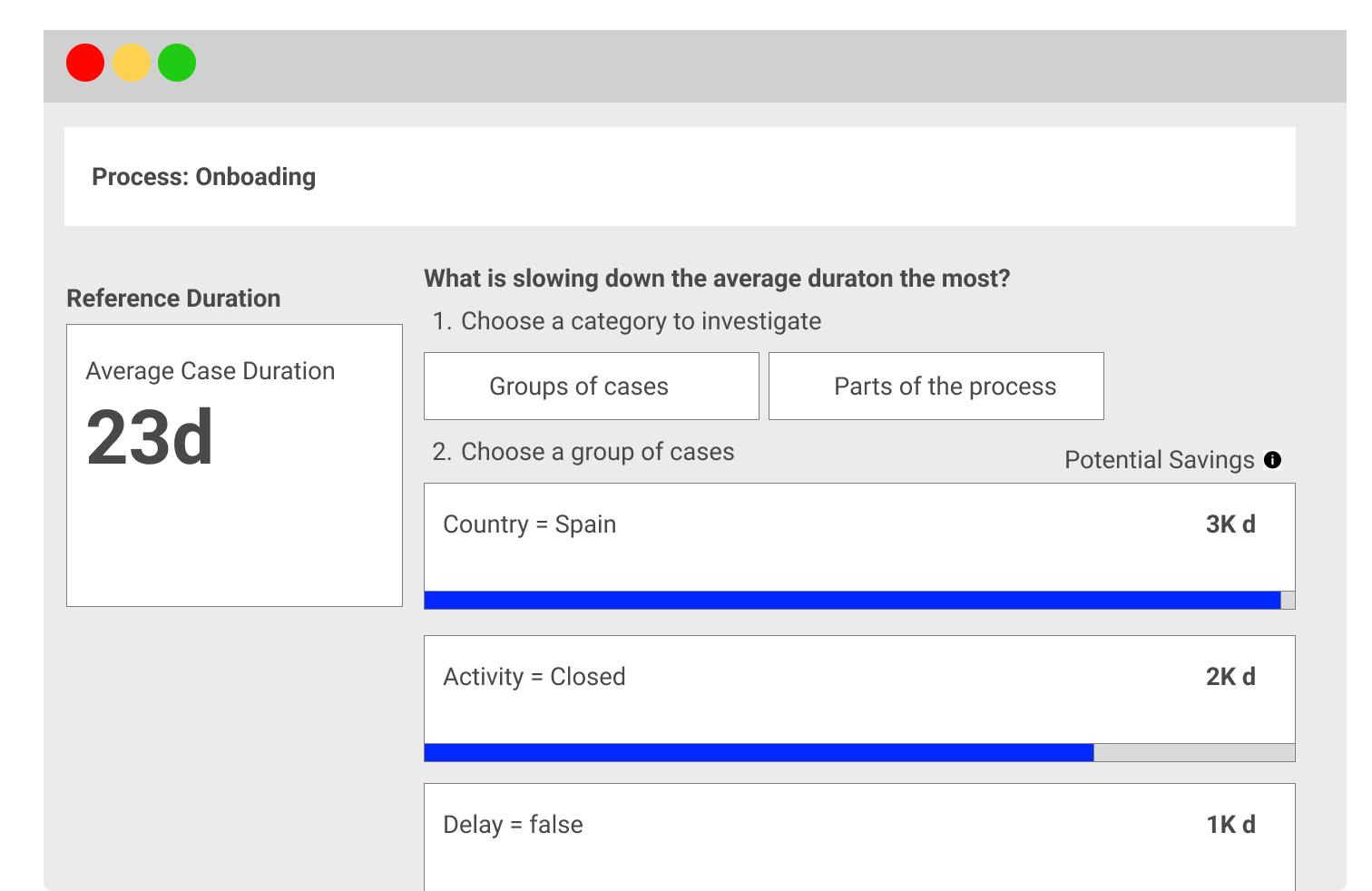Choose the 'Activity = Closed' label
1372x891 pixels.
[x=534, y=677]
